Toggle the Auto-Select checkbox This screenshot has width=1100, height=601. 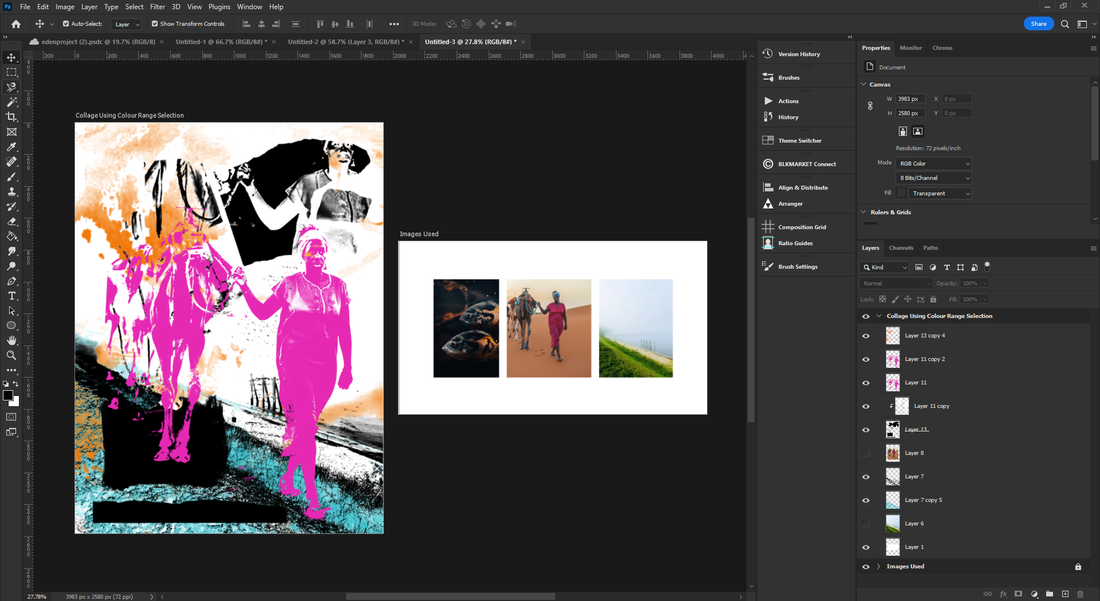(66, 24)
